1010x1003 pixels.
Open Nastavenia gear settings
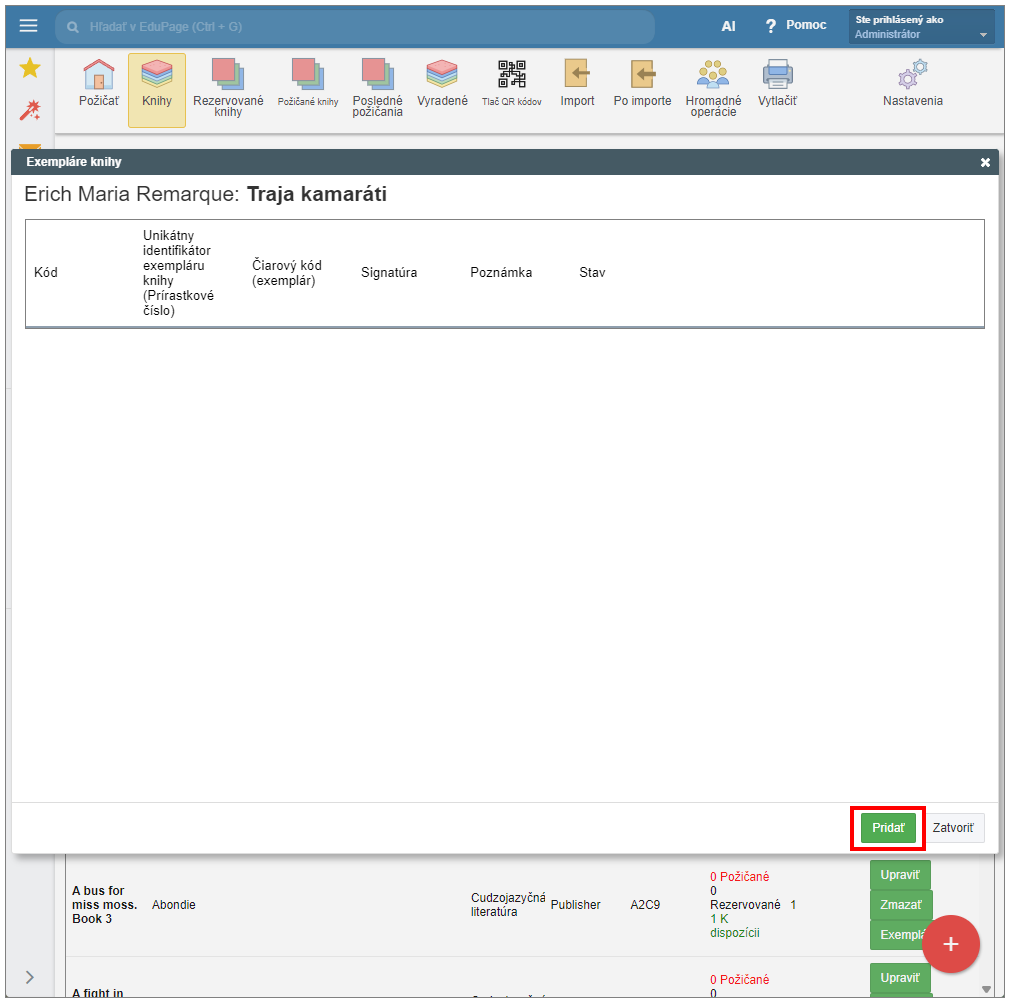coord(912,84)
